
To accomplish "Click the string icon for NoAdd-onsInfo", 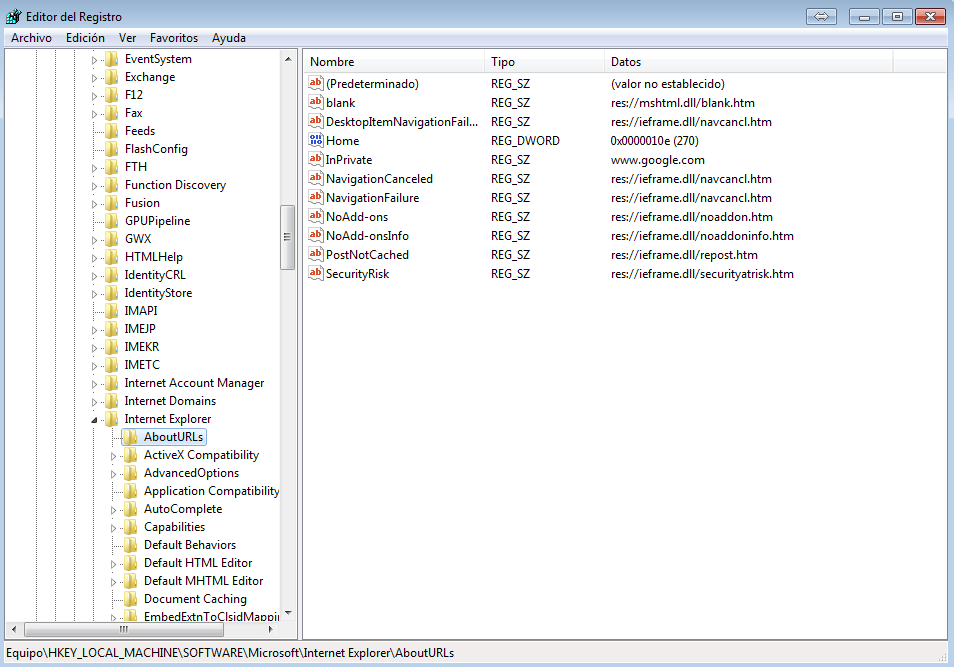I will [315, 235].
